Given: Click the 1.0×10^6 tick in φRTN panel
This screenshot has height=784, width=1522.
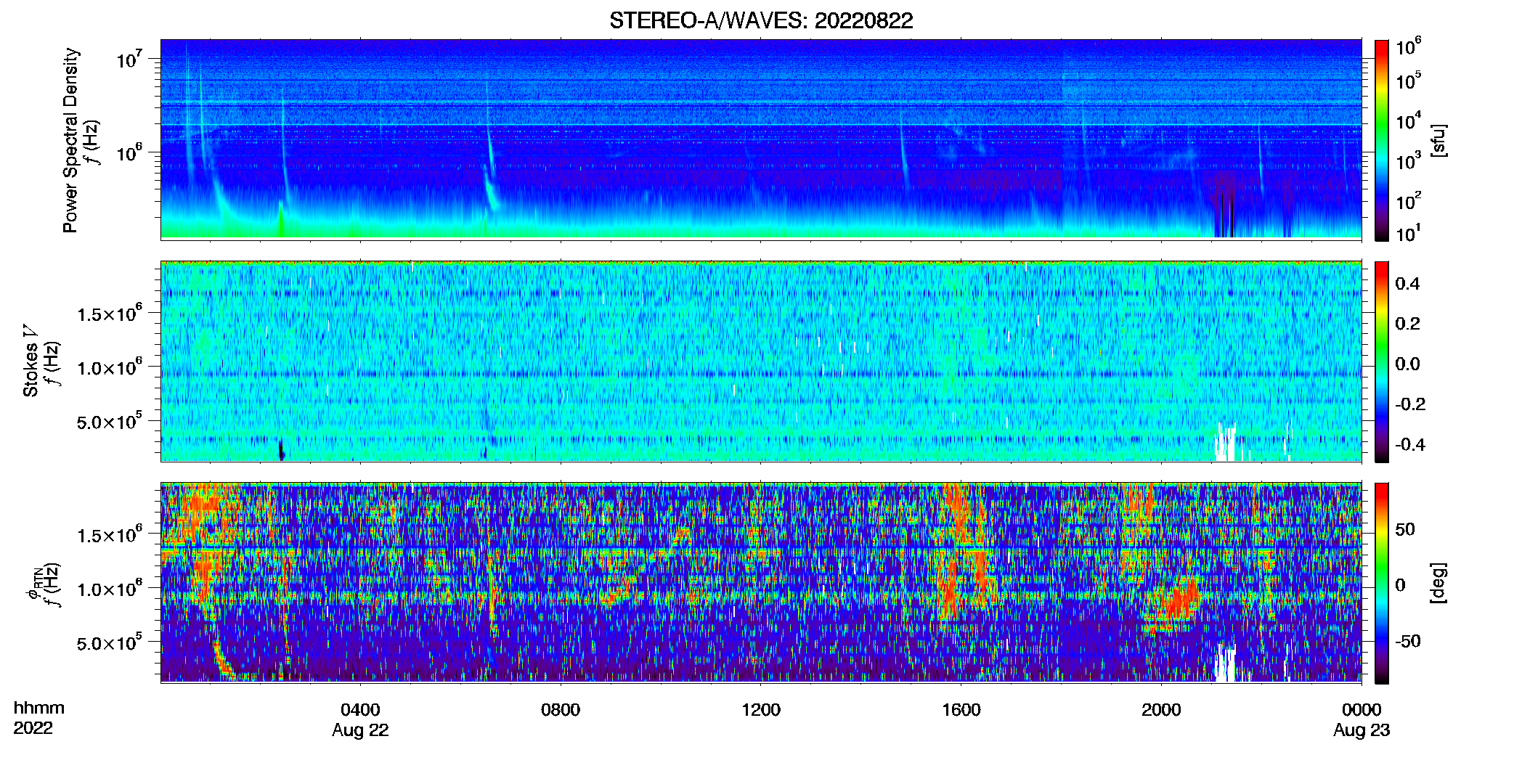Looking at the screenshot, I should [x=110, y=589].
